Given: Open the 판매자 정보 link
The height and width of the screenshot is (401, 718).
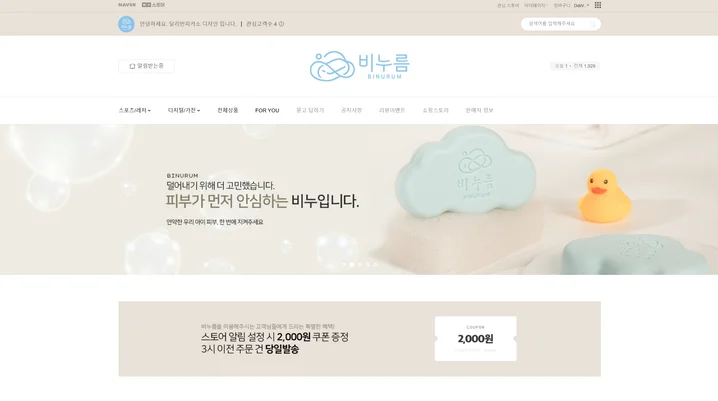Looking at the screenshot, I should [x=479, y=110].
